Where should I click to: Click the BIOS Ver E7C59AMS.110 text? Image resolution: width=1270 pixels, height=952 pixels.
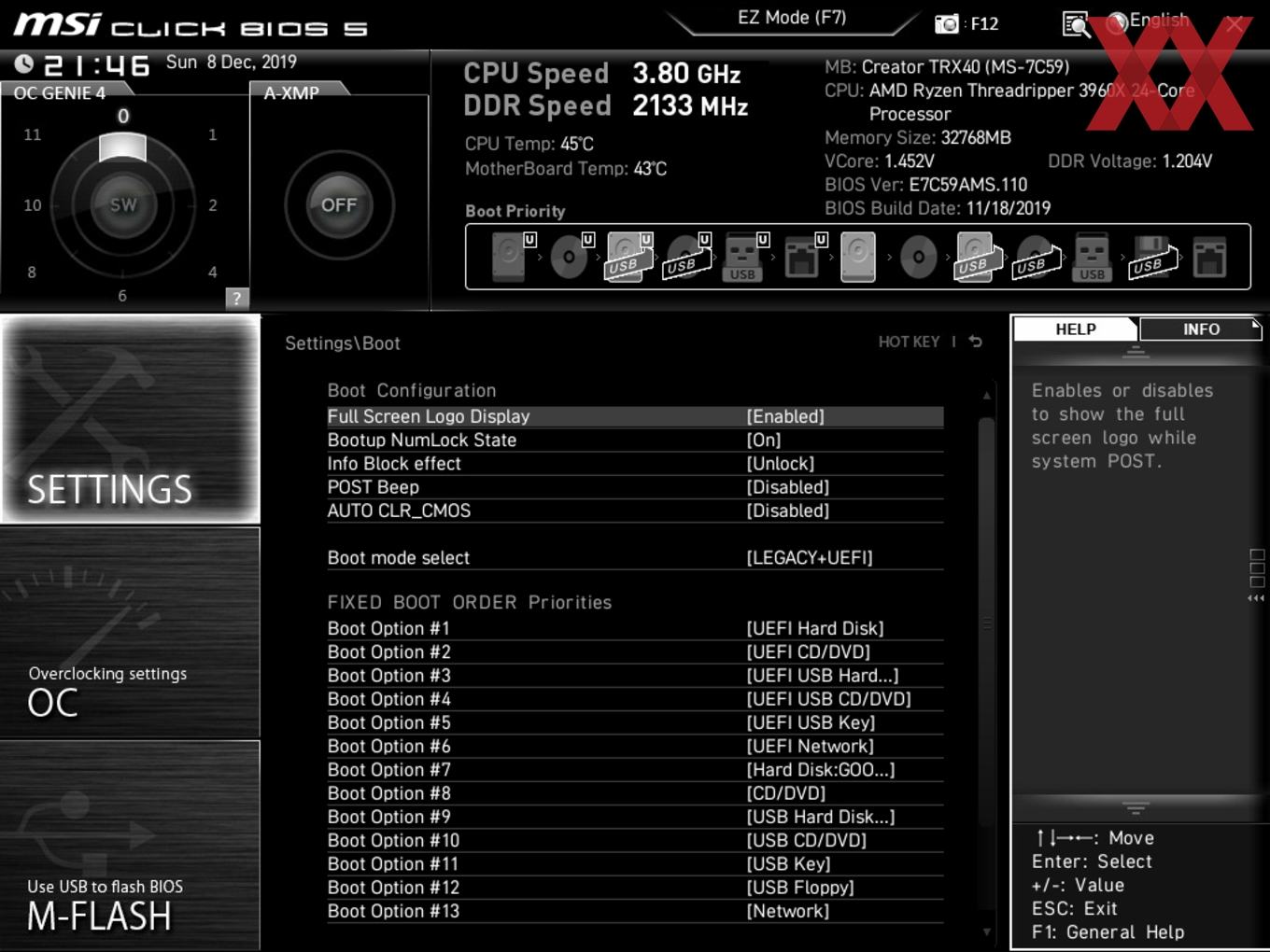point(925,185)
